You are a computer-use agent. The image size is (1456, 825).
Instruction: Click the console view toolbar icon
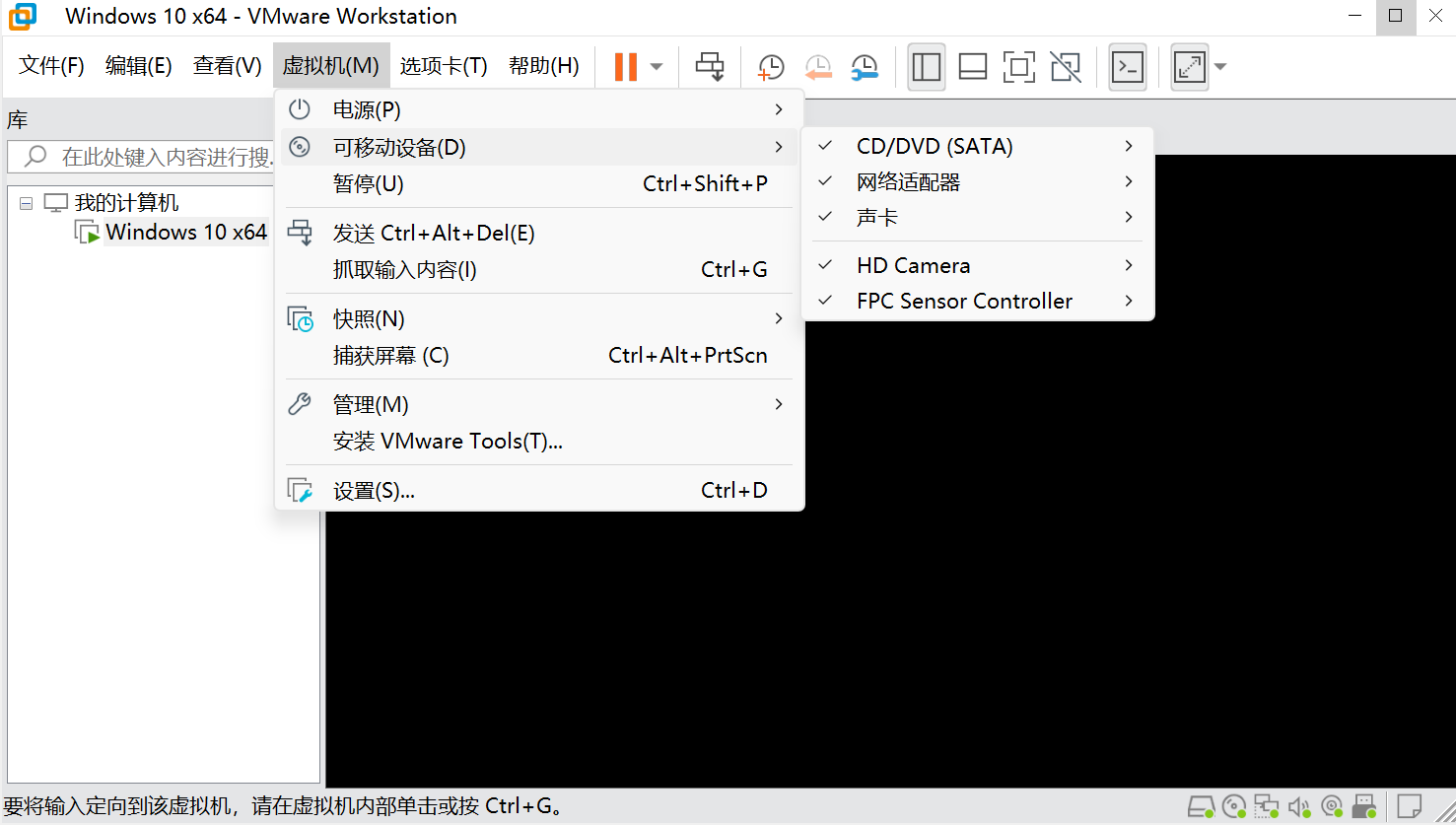[1127, 67]
